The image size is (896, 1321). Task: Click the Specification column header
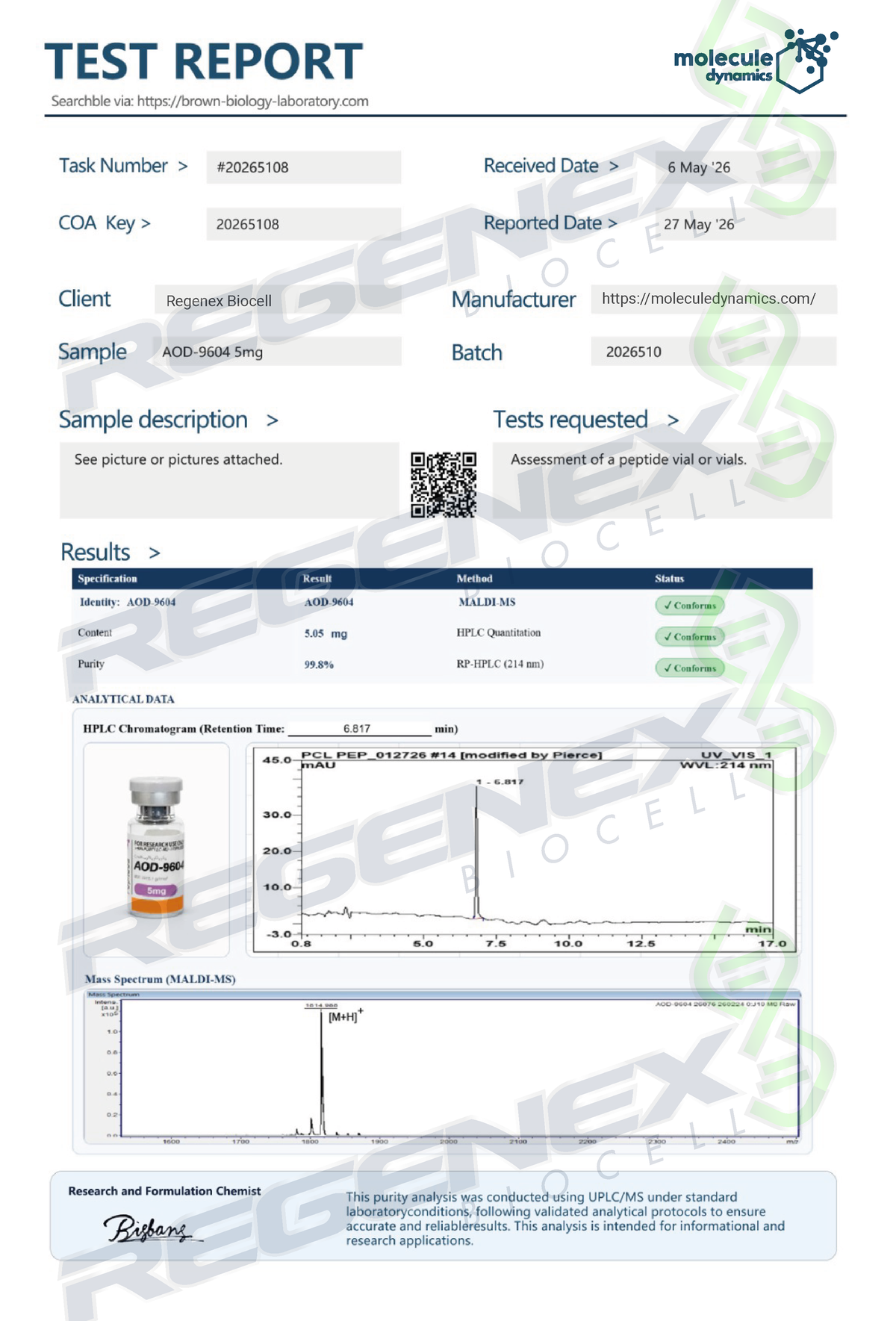108,579
